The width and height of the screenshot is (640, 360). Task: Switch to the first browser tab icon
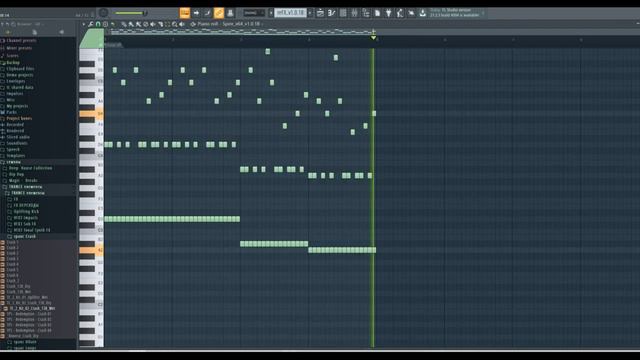click(x=8, y=32)
